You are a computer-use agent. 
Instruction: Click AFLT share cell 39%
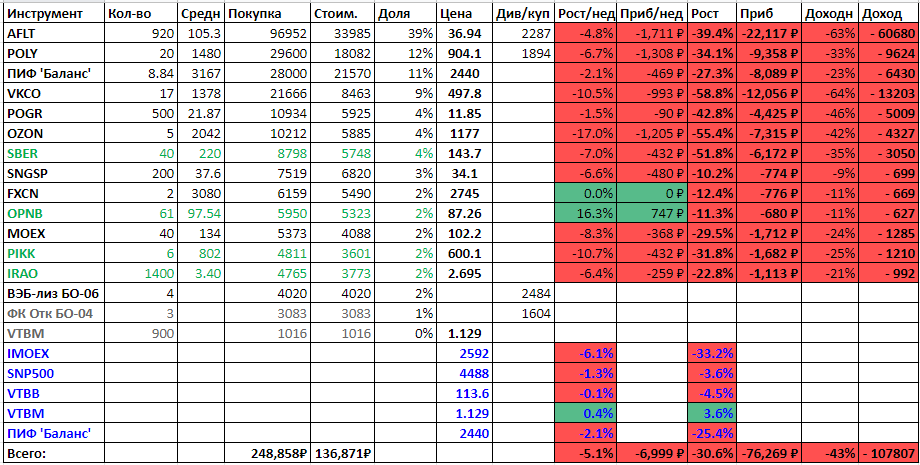[405, 34]
